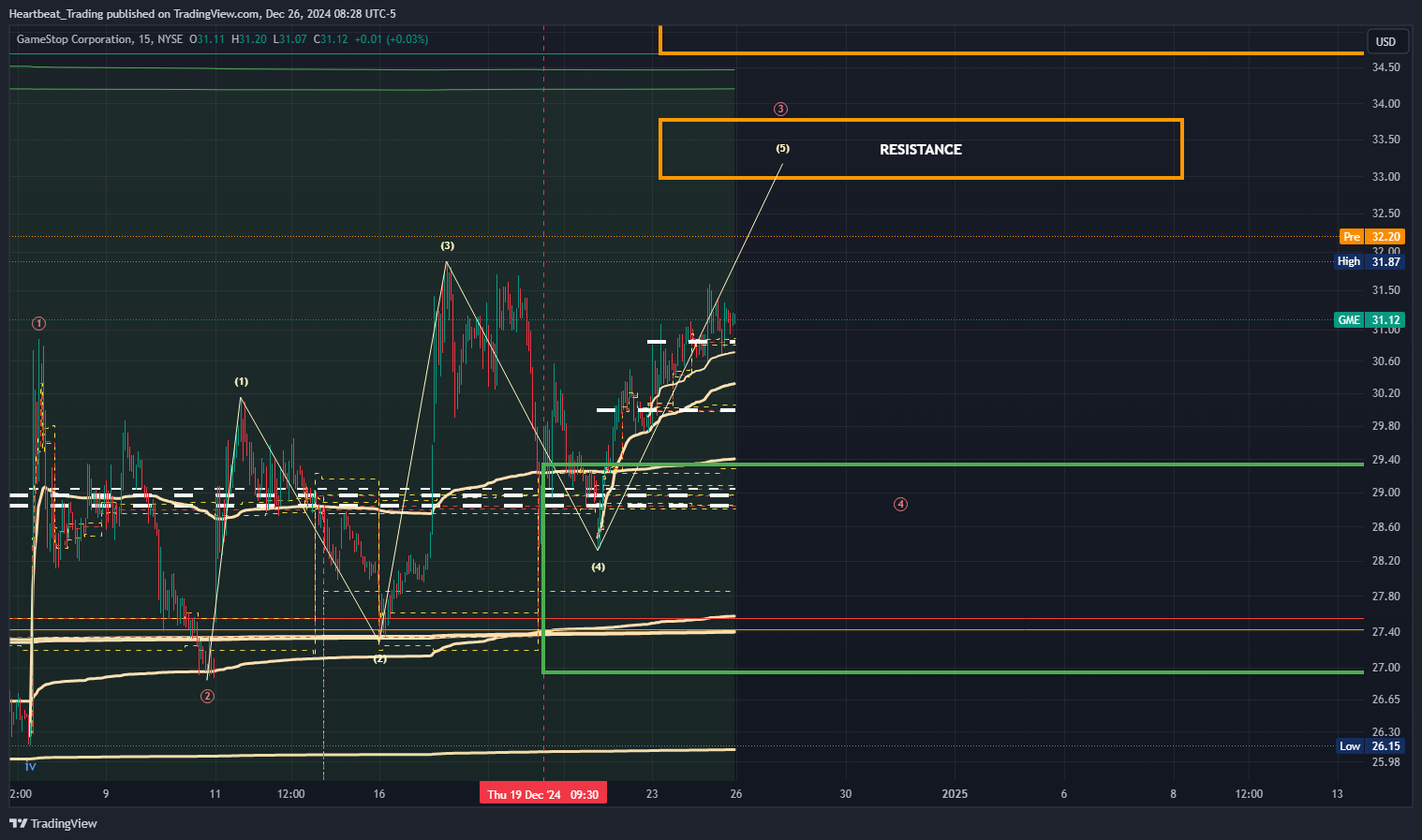
Task: Click the 30.60 price axis label
Action: (1386, 361)
